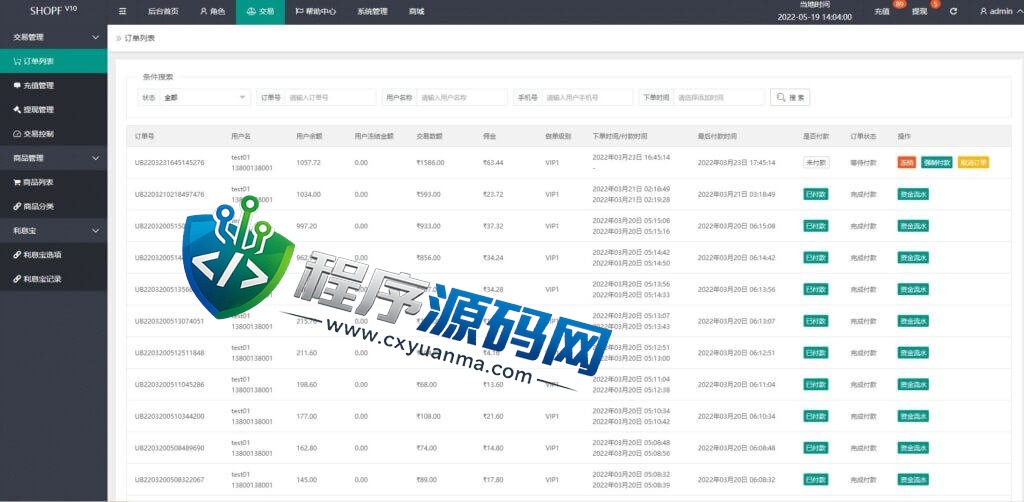This screenshot has width=1024, height=502.
Task: Click the gavel icon for 提现管理
Action: pyautogui.click(x=17, y=110)
